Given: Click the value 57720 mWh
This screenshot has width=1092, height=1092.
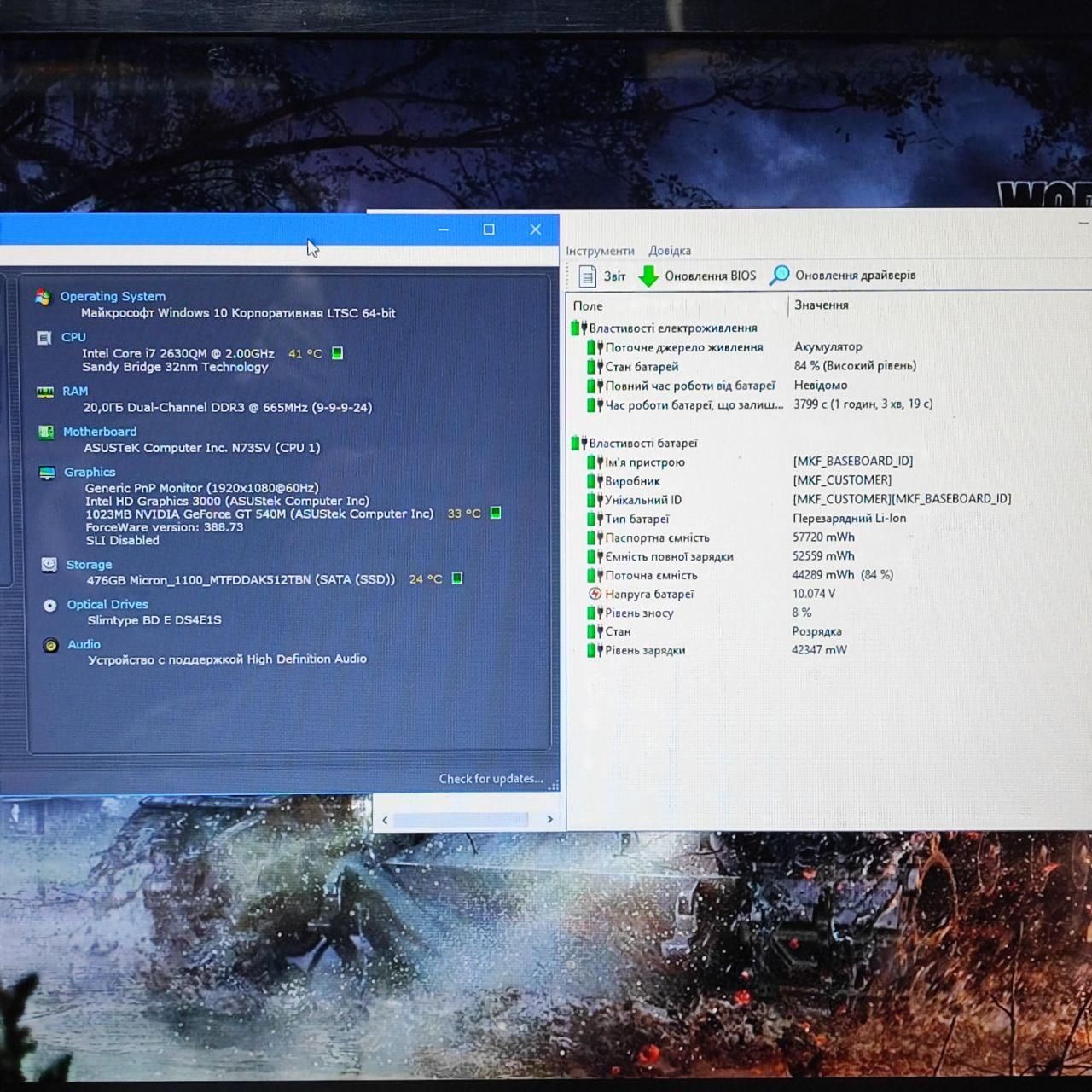Looking at the screenshot, I should tap(823, 537).
